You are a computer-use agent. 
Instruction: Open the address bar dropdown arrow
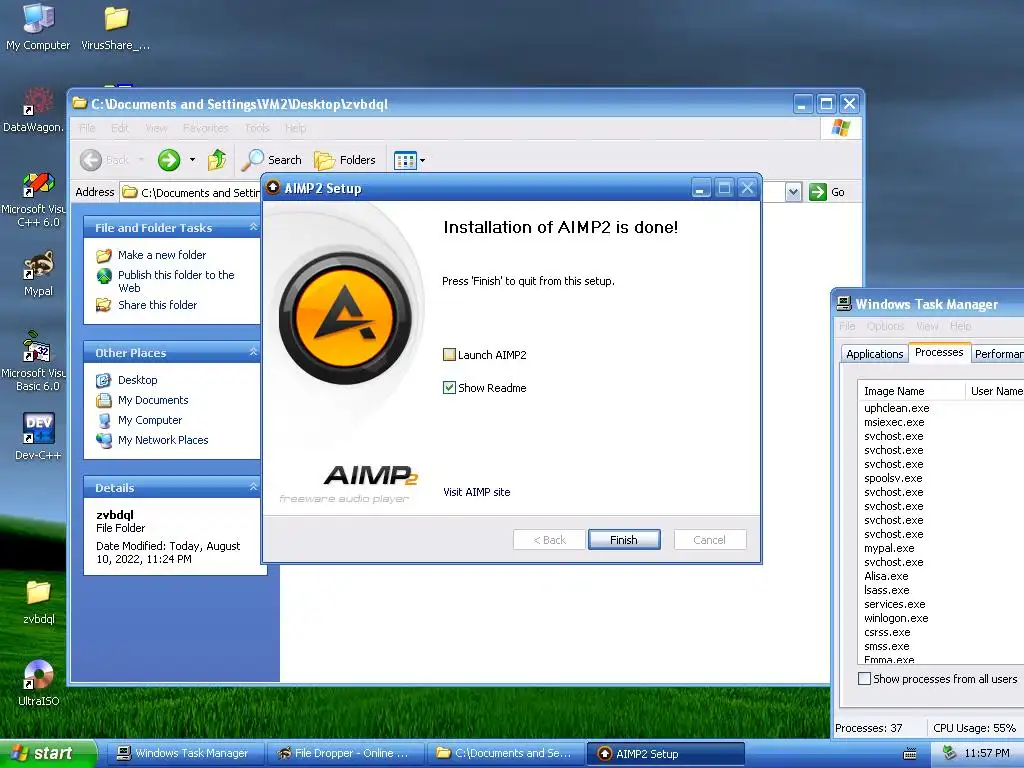point(793,192)
